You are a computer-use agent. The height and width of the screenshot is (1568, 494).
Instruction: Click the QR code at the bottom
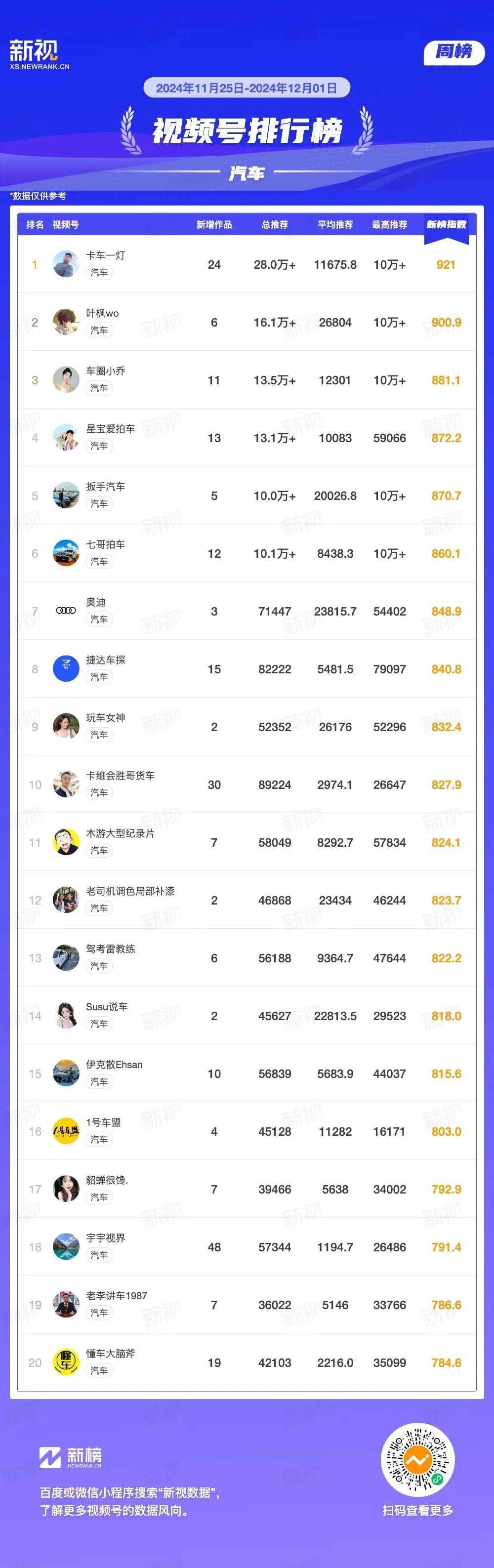tap(417, 1460)
